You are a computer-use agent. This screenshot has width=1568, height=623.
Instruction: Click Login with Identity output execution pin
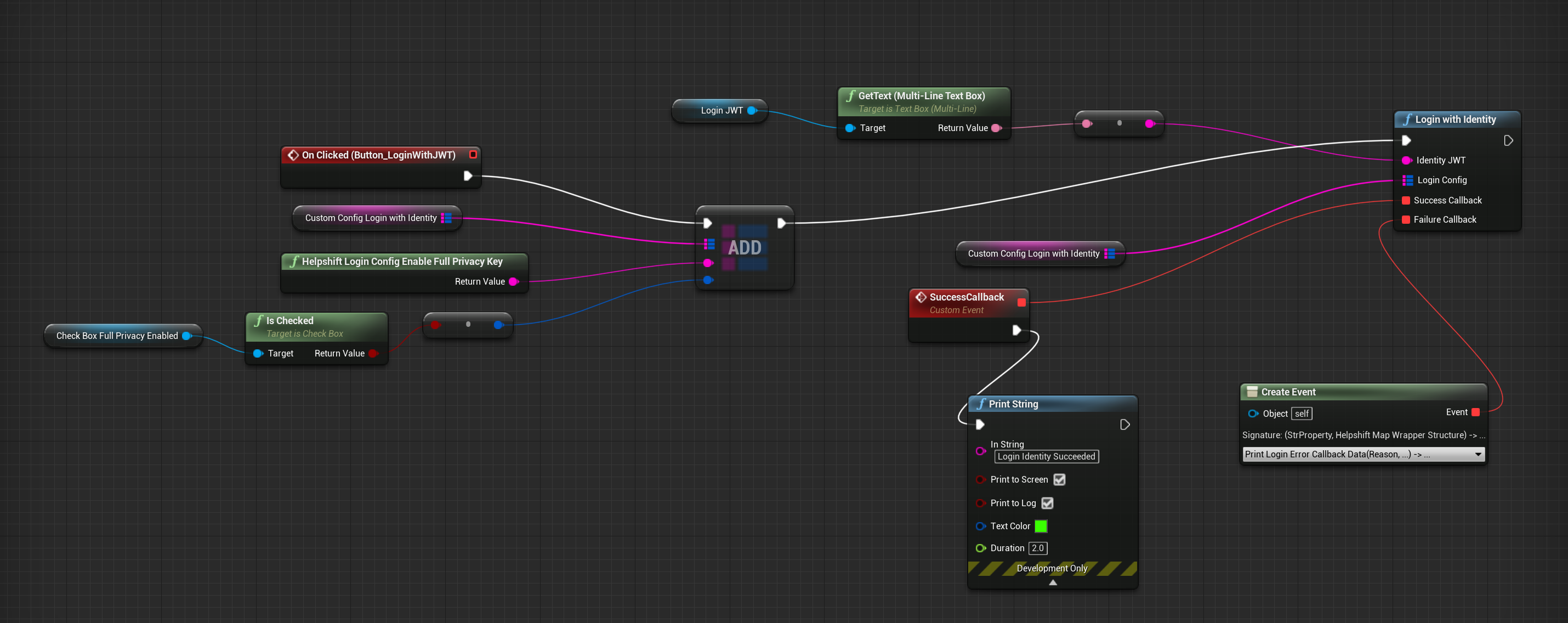click(x=1508, y=141)
